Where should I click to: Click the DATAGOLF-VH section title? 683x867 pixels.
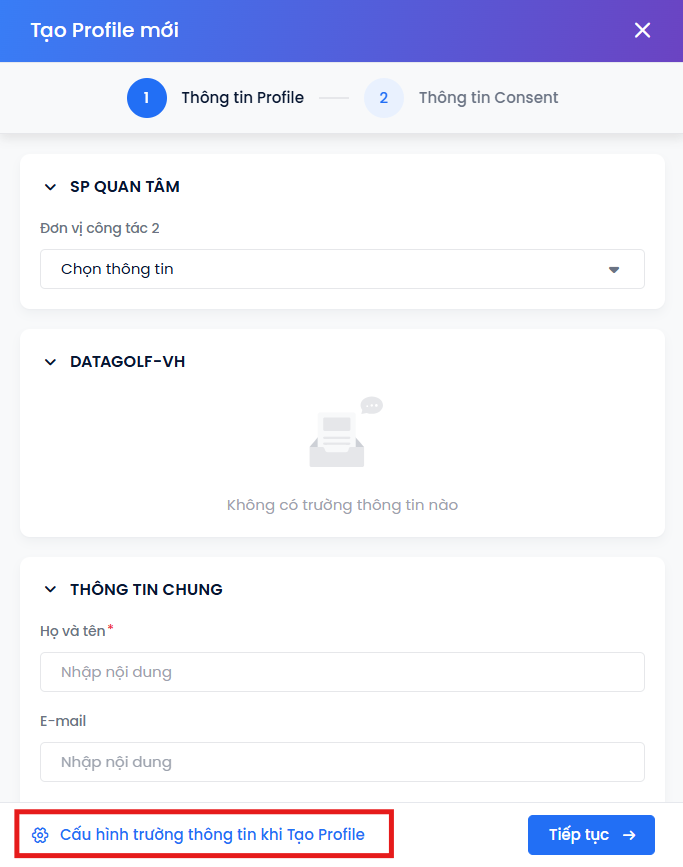(127, 362)
